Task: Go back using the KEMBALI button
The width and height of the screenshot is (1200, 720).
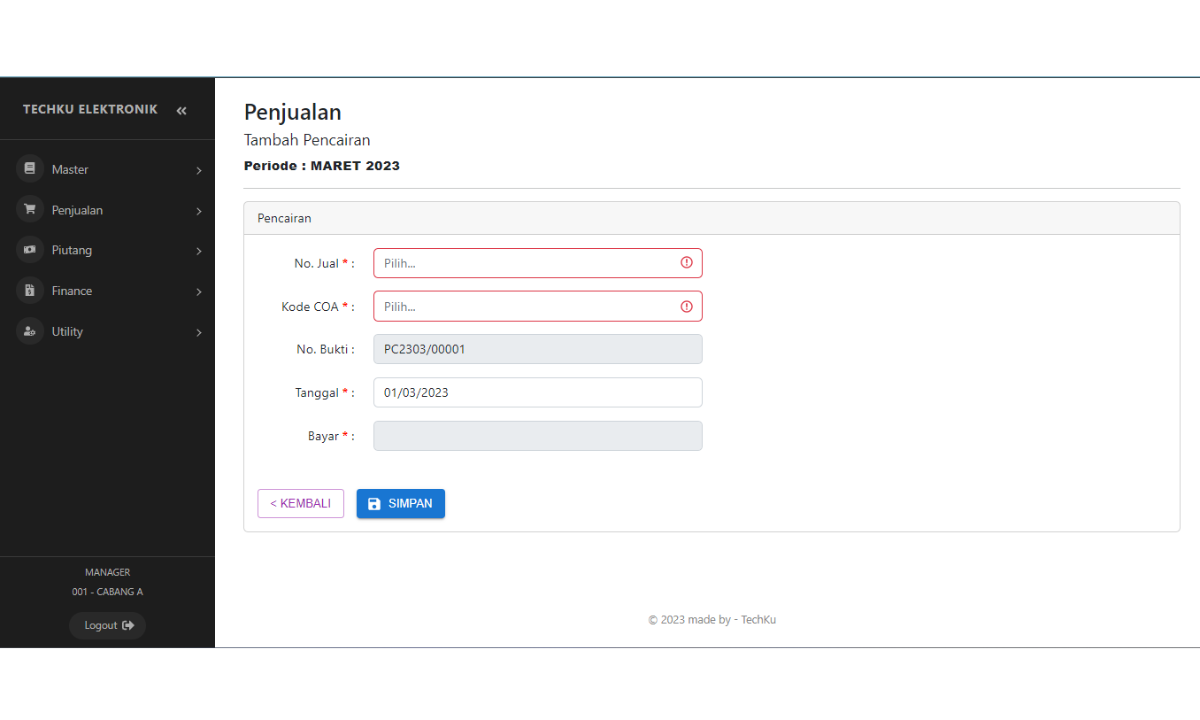Action: click(x=300, y=503)
